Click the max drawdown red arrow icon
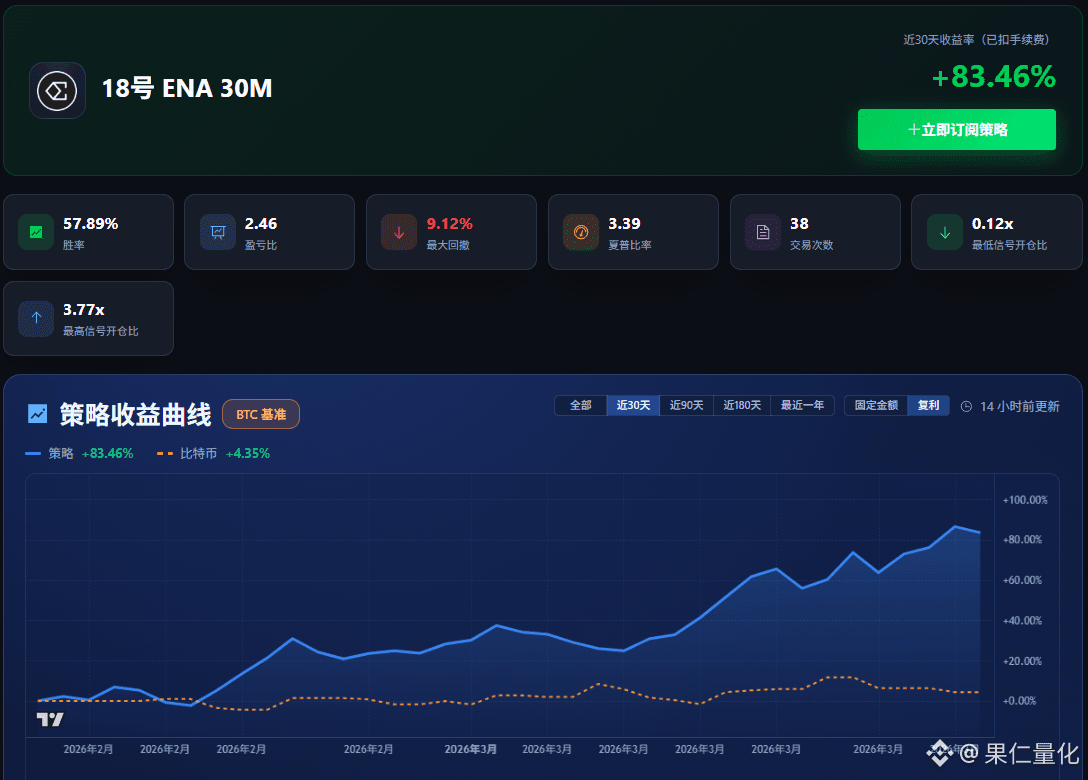 pos(399,232)
